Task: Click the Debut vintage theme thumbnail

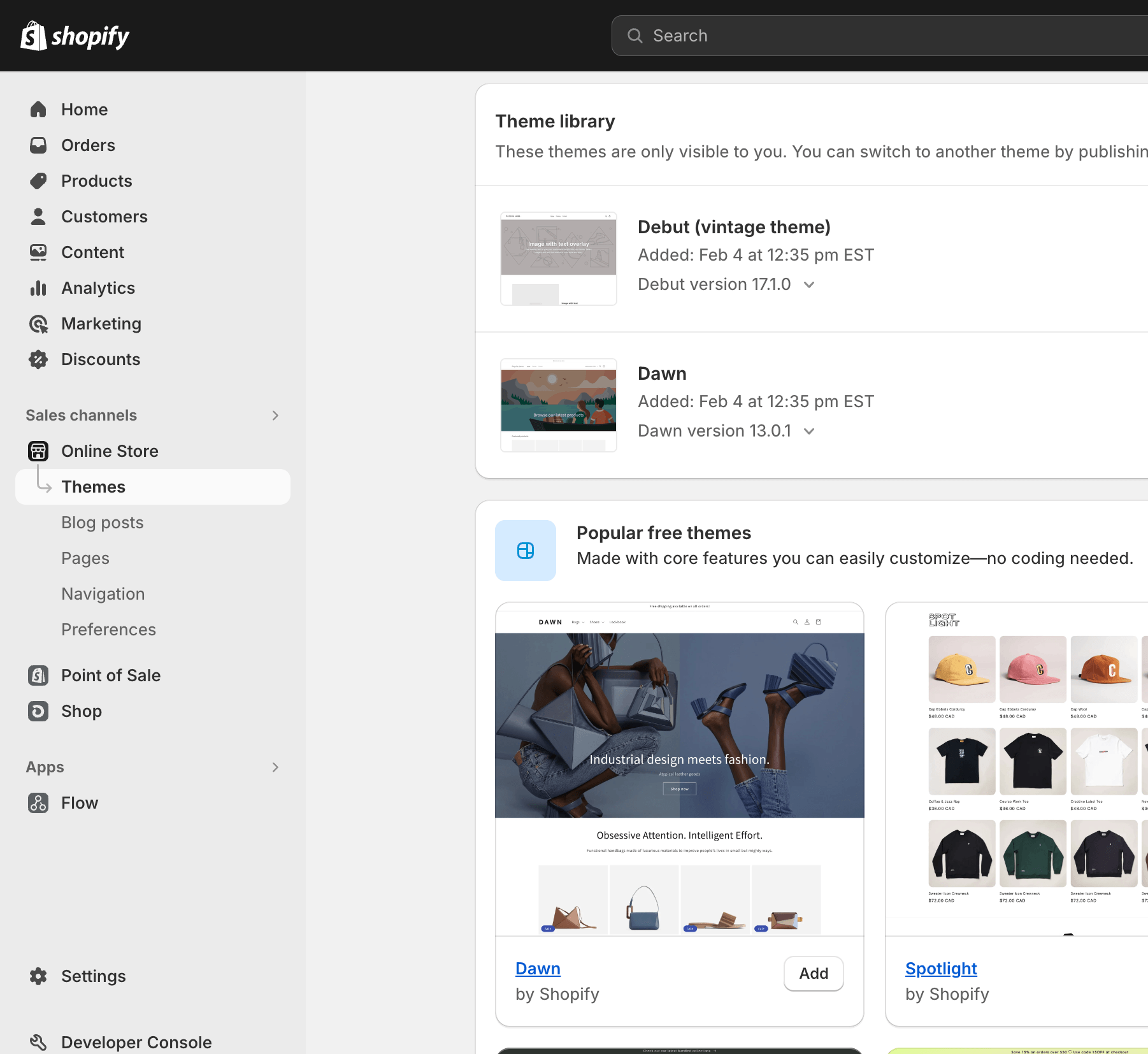Action: click(559, 259)
